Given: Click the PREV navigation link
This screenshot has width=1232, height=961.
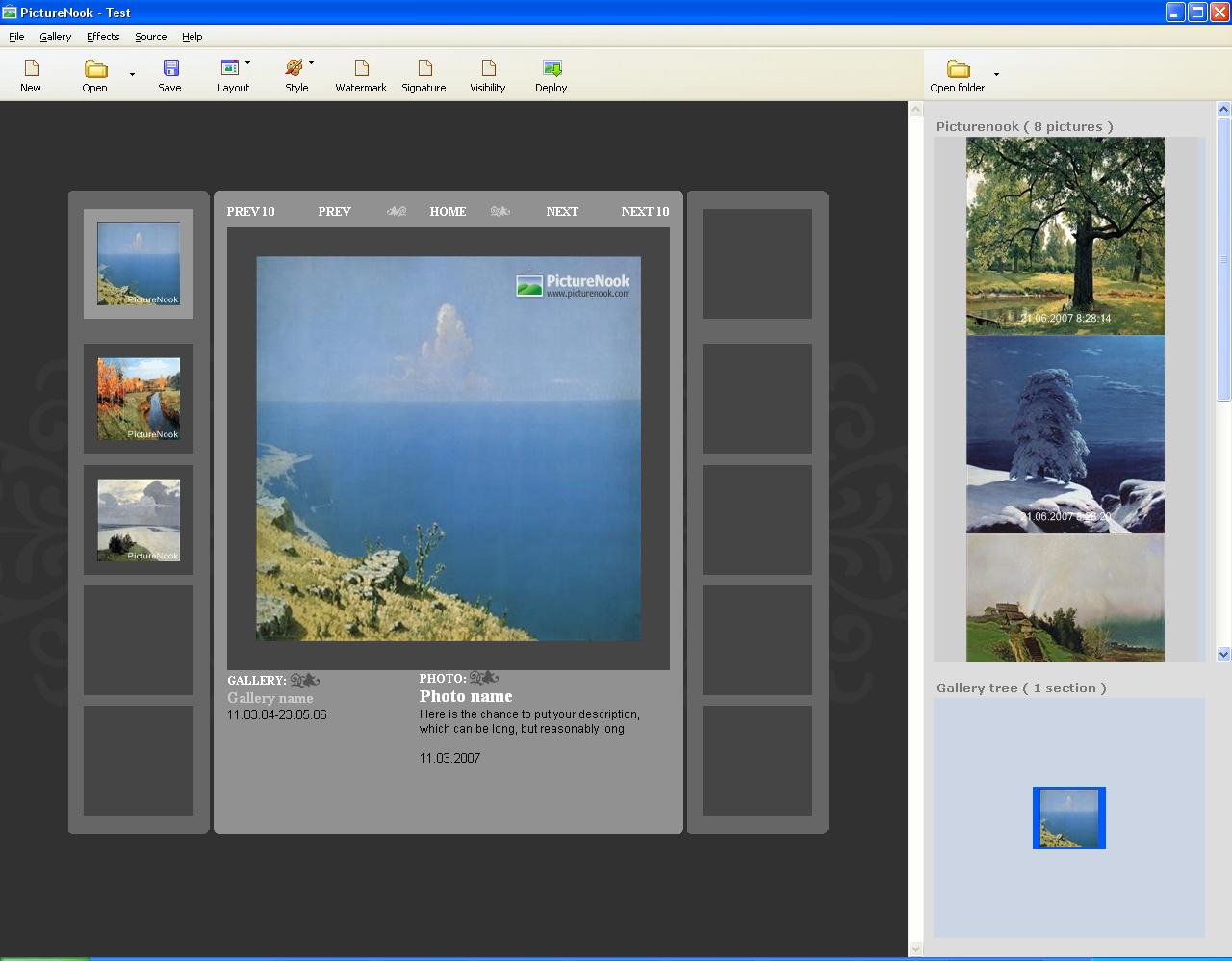Looking at the screenshot, I should (x=334, y=212).
